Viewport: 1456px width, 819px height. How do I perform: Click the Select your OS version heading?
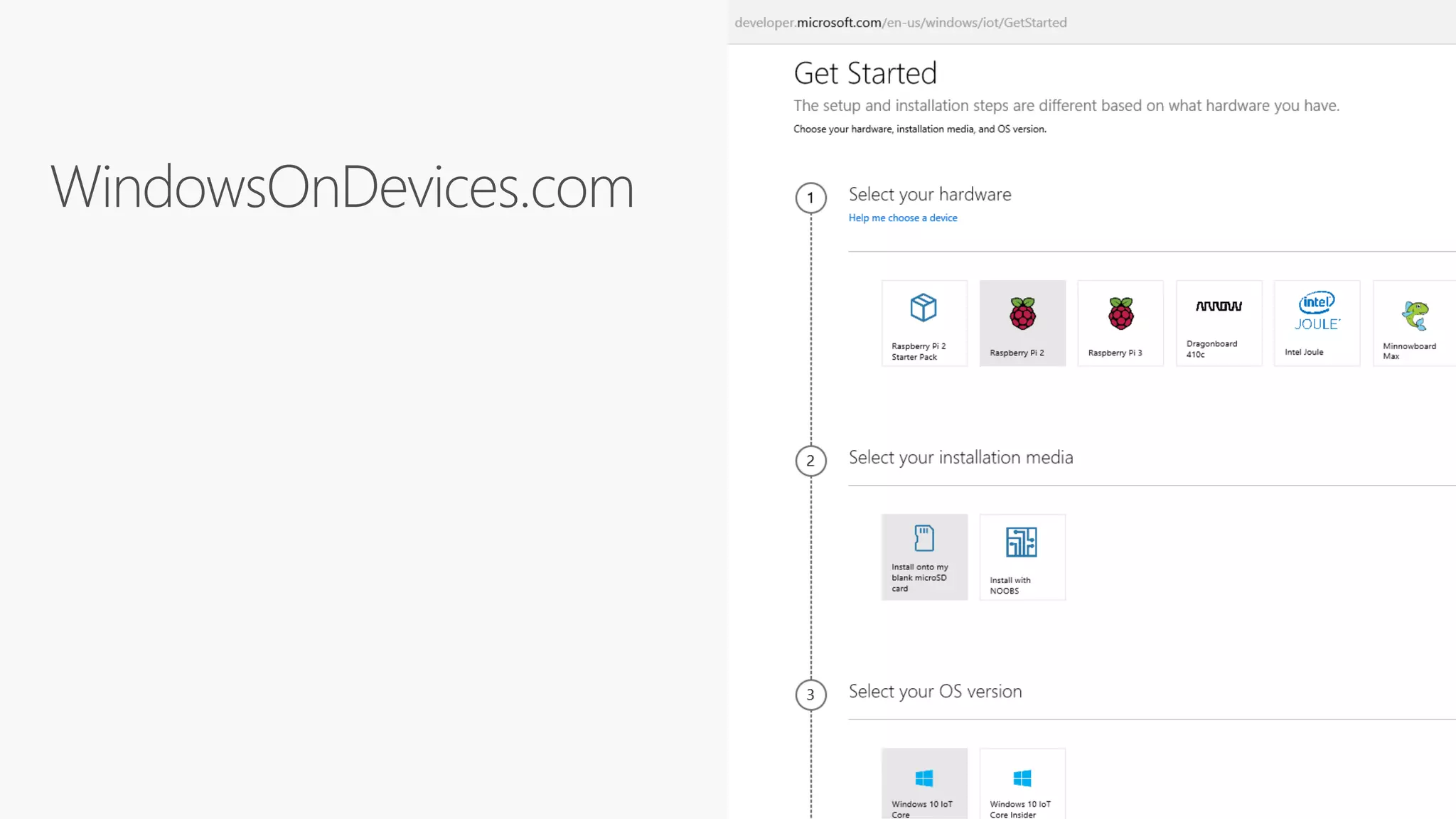point(935,692)
